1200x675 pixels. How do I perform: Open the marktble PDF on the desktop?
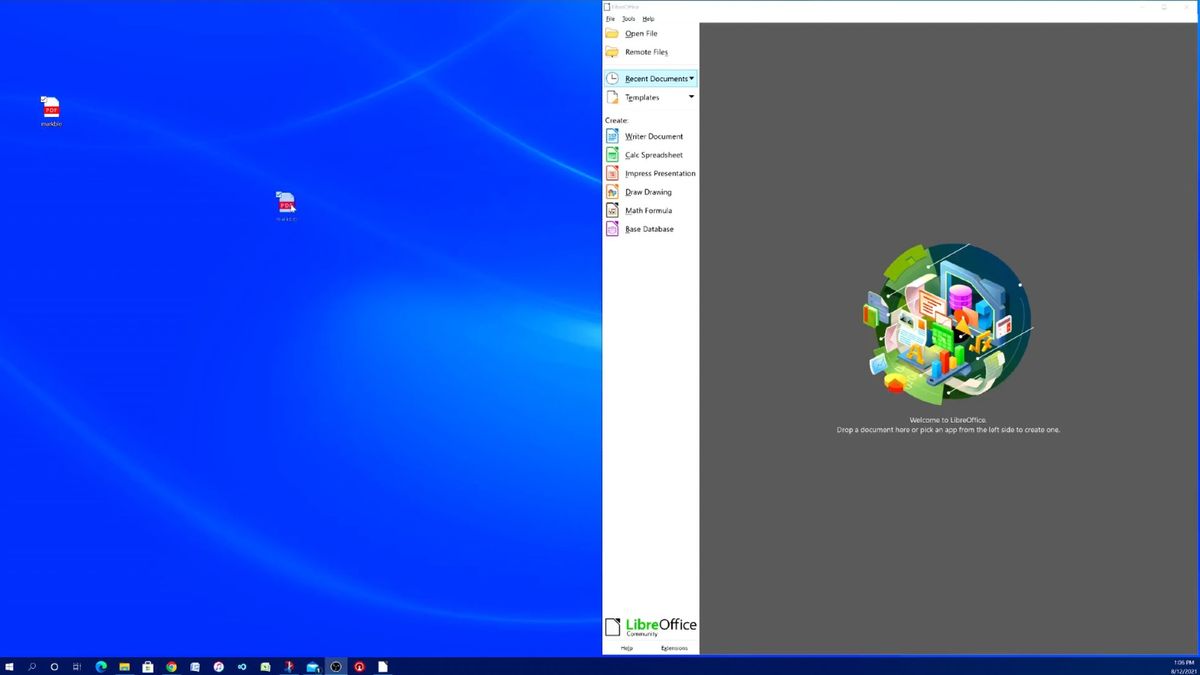pos(51,110)
